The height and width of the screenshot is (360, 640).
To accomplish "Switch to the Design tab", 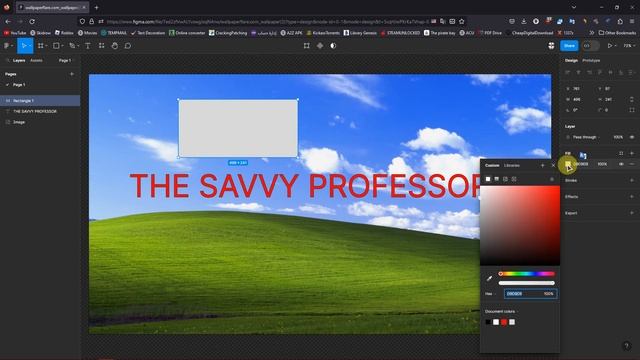I will pyautogui.click(x=571, y=60).
